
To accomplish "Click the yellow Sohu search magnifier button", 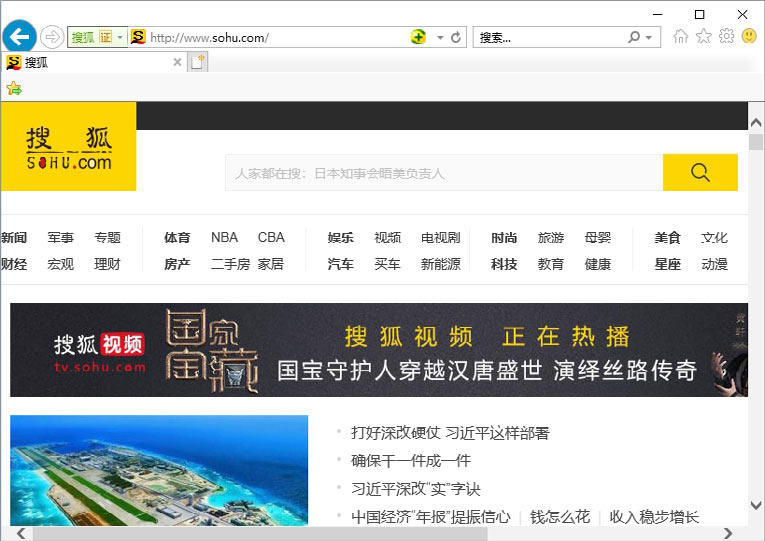I will (700, 172).
